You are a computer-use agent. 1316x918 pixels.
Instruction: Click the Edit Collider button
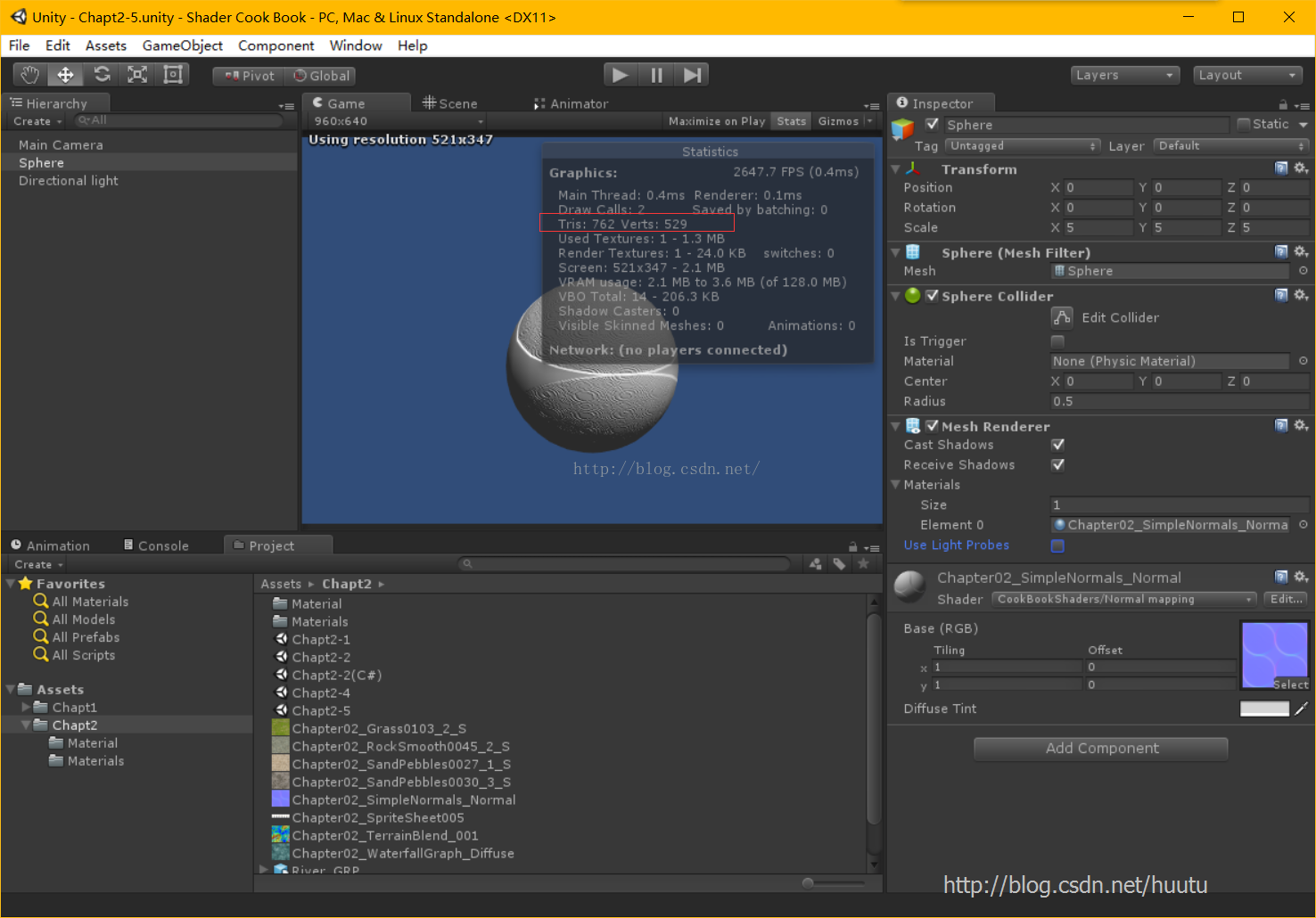coord(1062,317)
